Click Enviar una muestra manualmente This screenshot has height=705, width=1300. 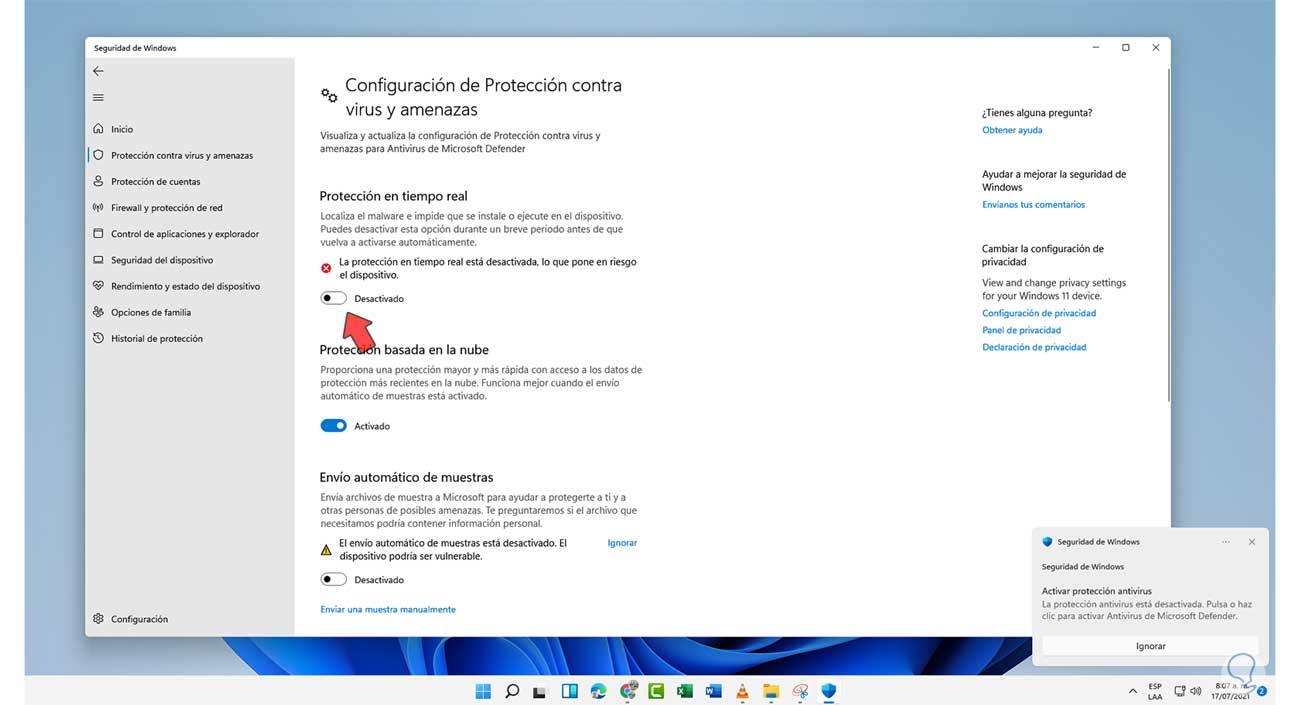point(388,609)
